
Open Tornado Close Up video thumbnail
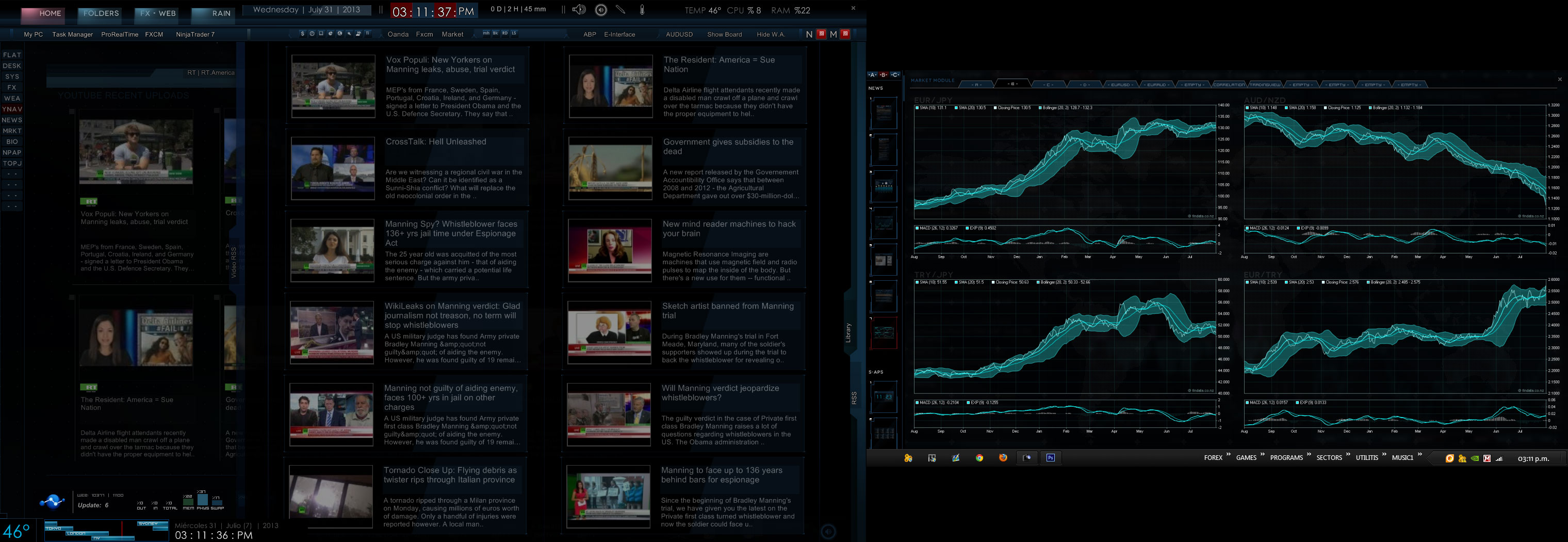pyautogui.click(x=331, y=497)
